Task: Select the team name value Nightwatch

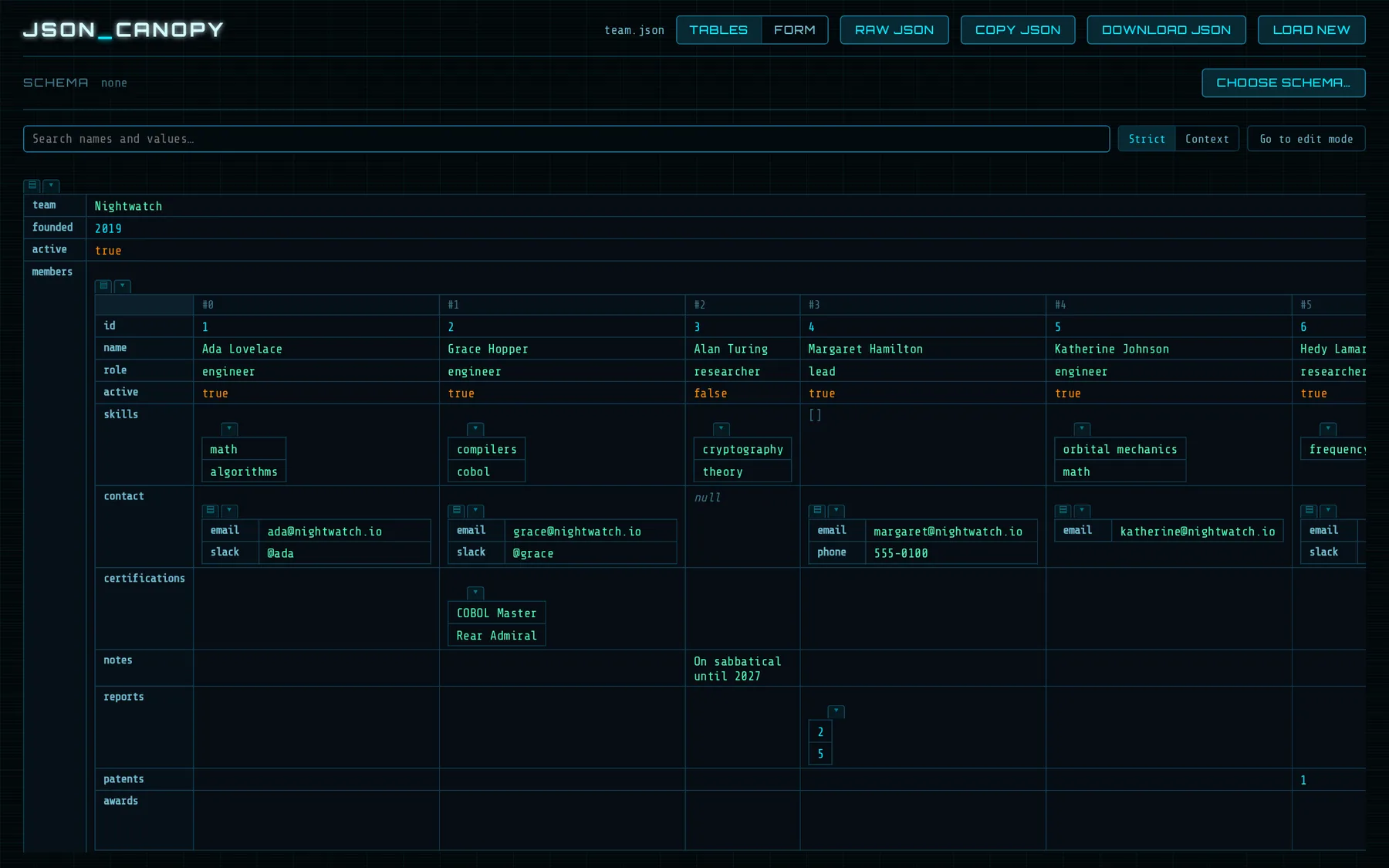Action: pos(128,206)
